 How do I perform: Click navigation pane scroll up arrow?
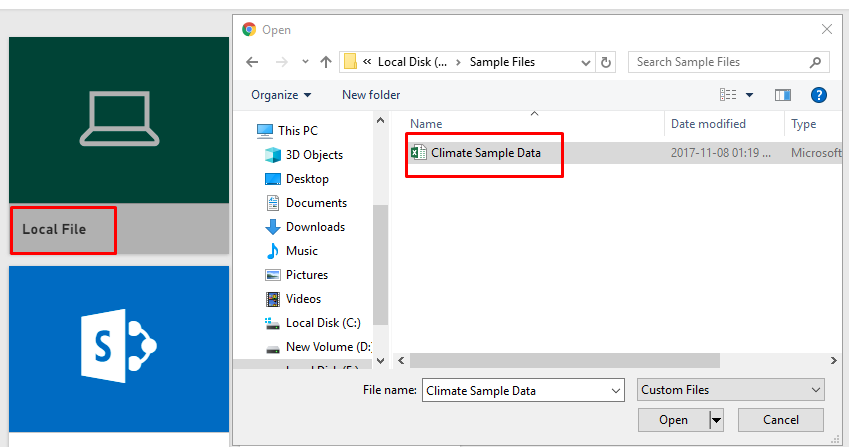coord(380,120)
